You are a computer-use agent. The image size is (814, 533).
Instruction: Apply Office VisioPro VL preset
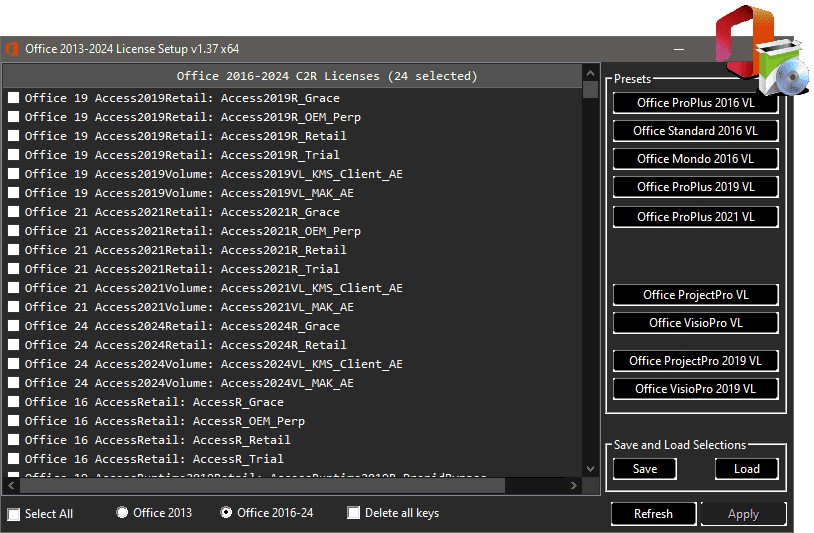click(696, 323)
